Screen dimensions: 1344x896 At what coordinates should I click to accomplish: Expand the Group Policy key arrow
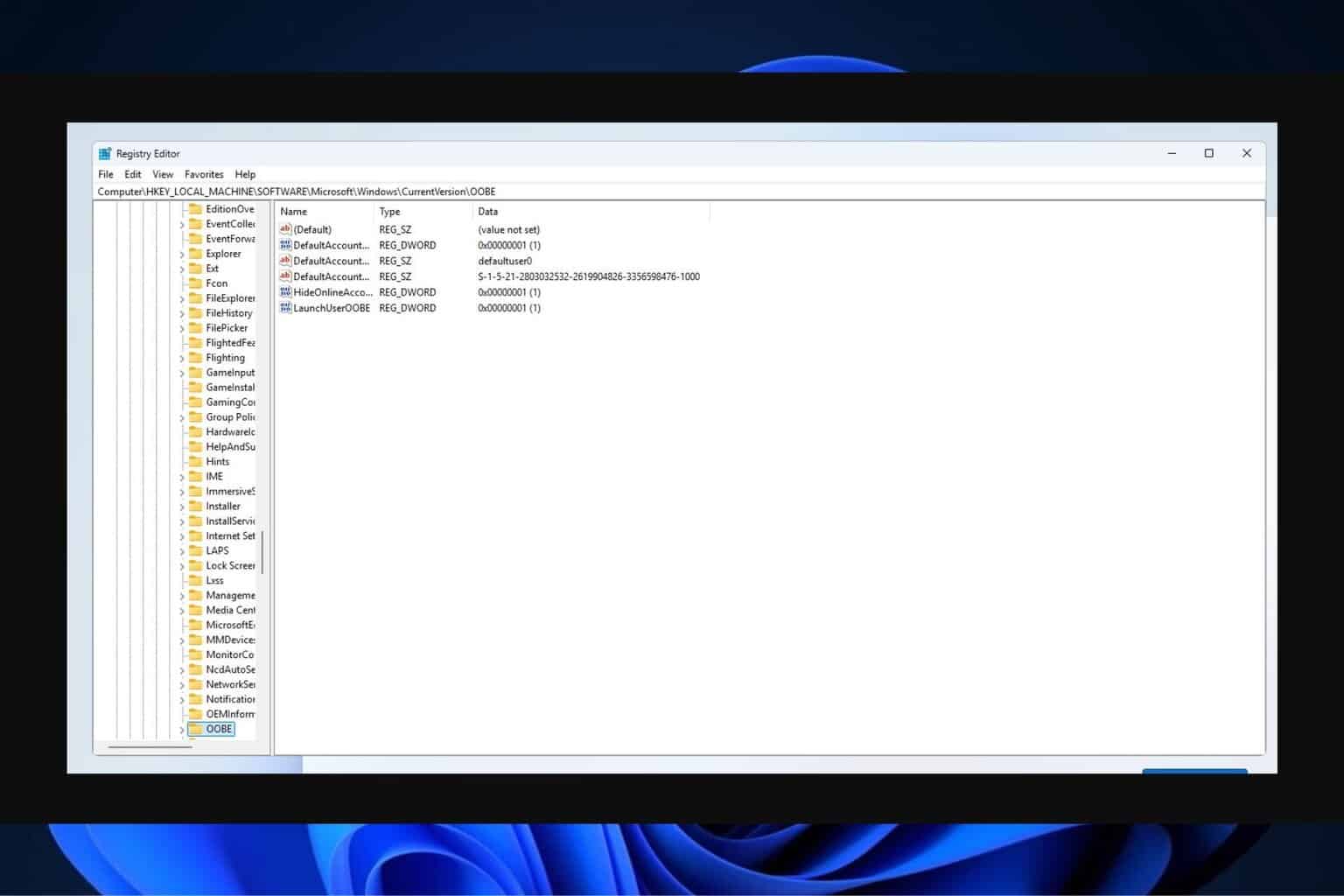click(182, 418)
